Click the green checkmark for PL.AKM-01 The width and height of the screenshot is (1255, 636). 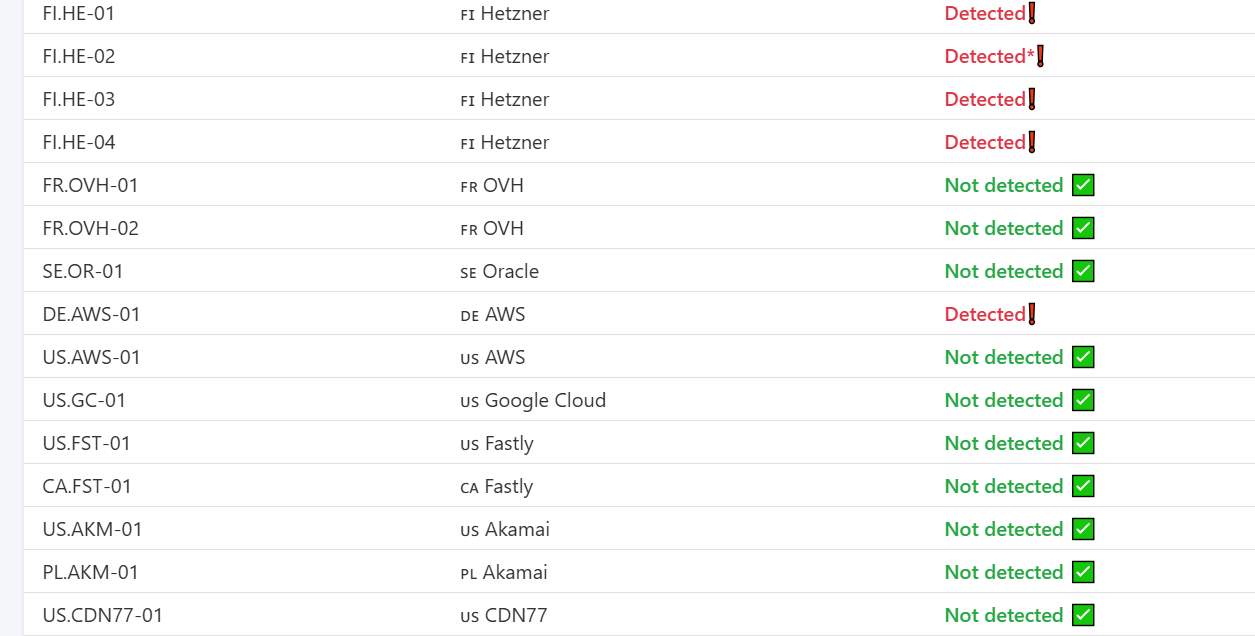(1083, 572)
